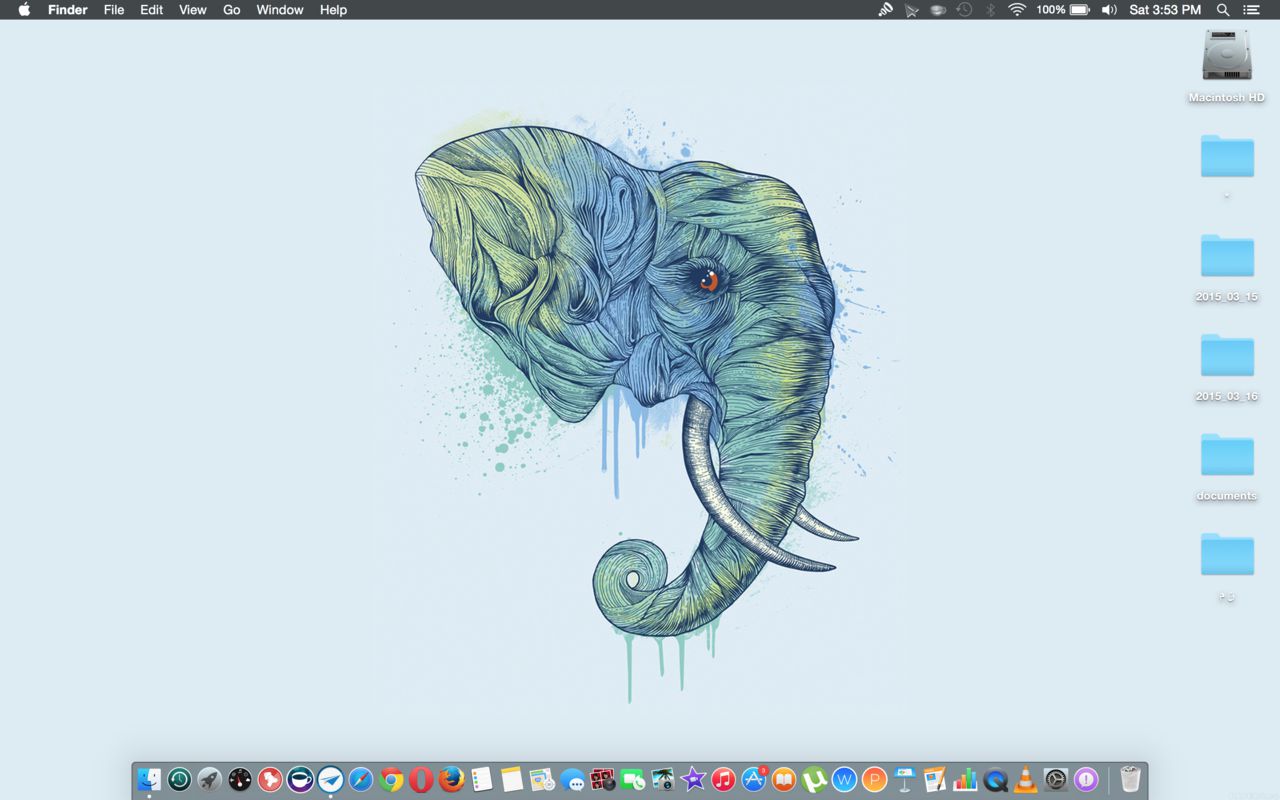Open the Trash in the dock
The image size is (1280, 800).
pyautogui.click(x=1130, y=779)
